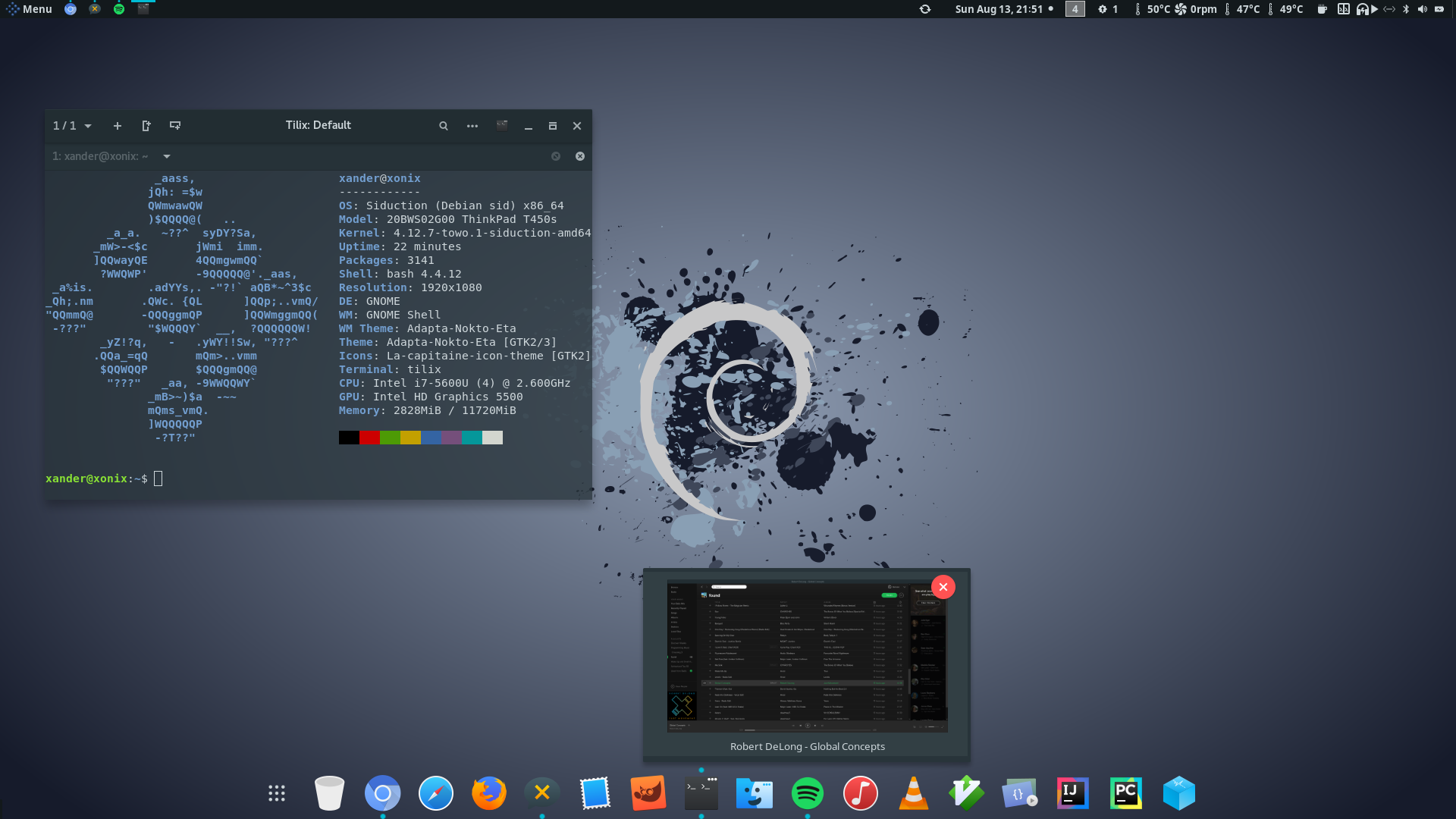Open PyCharm from the dock
1456x819 pixels.
(1125, 793)
